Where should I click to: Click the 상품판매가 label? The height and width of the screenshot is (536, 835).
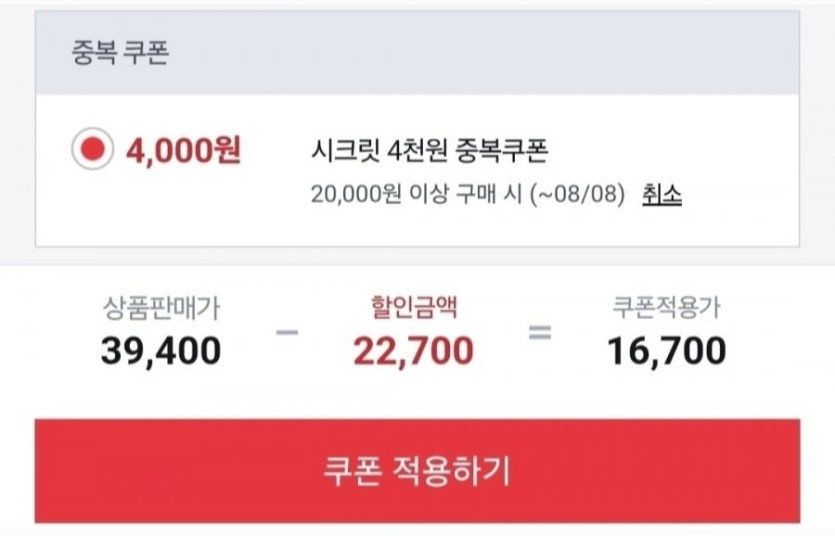(x=160, y=307)
